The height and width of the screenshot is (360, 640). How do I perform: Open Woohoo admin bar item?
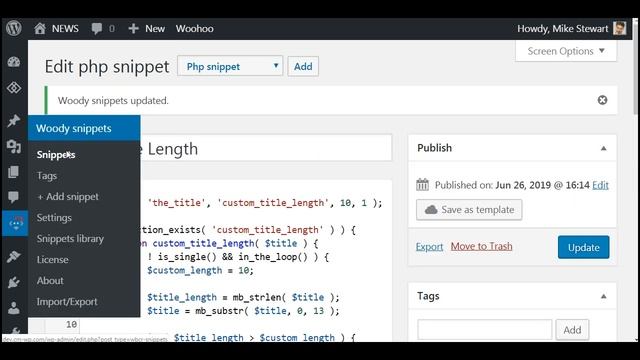(x=195, y=29)
